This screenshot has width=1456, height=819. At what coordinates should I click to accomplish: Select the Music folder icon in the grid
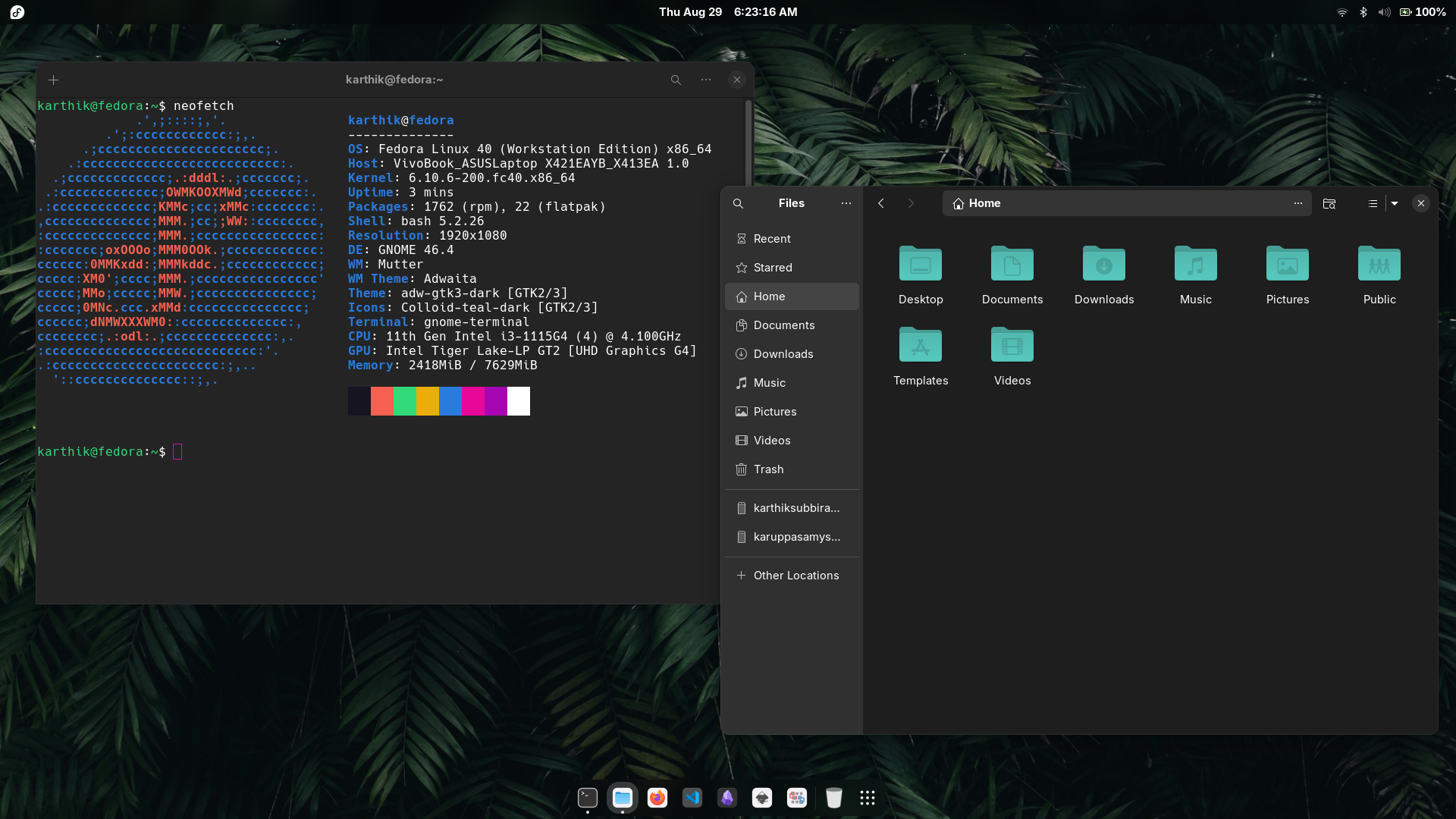pos(1196,263)
